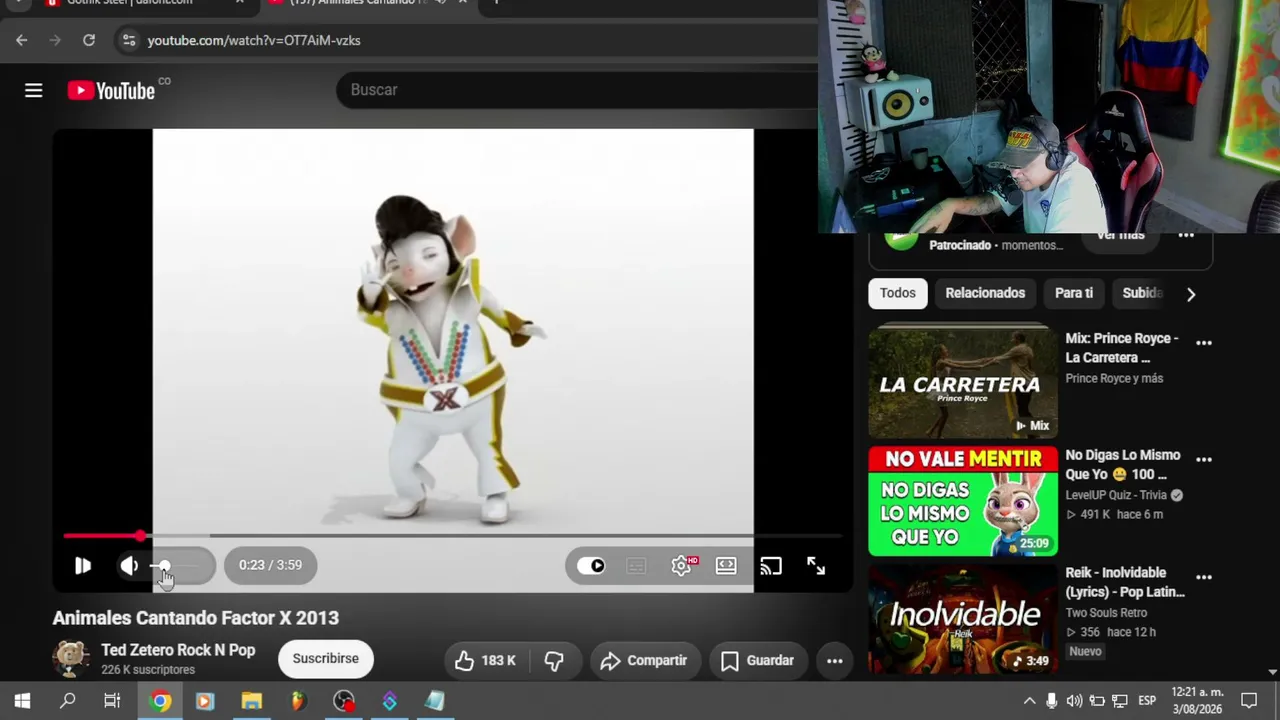
Task: Open the taskbar clock and calendar
Action: pyautogui.click(x=1196, y=701)
